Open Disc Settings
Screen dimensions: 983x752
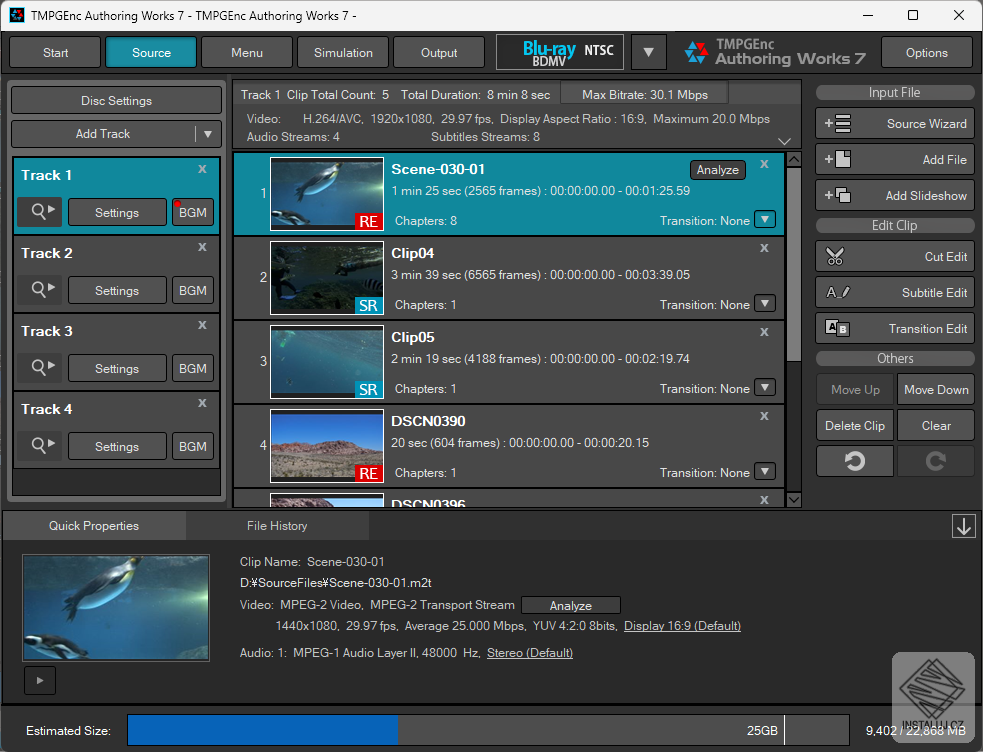[x=117, y=100]
